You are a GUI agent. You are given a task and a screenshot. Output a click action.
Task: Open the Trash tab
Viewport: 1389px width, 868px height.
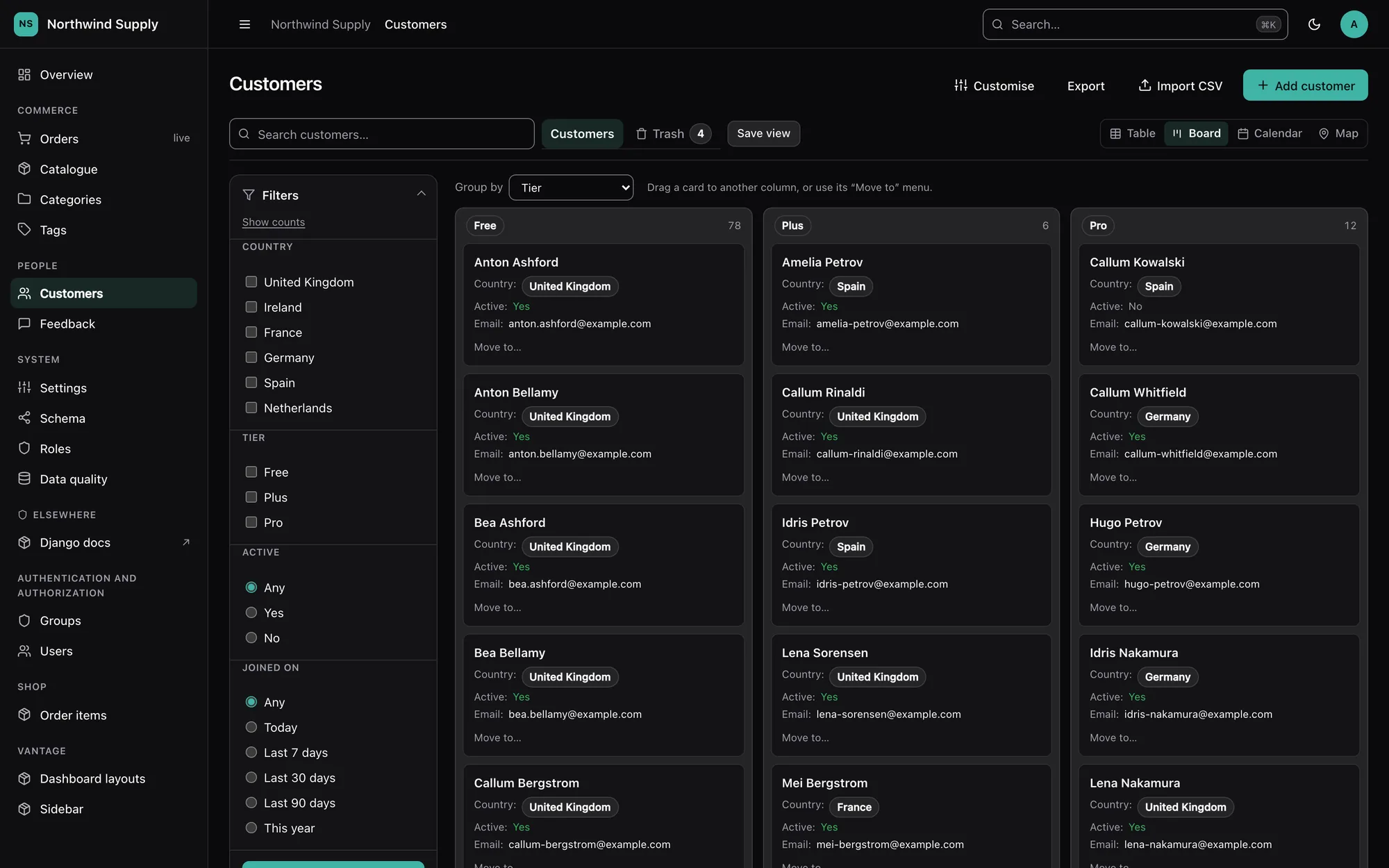(x=672, y=133)
